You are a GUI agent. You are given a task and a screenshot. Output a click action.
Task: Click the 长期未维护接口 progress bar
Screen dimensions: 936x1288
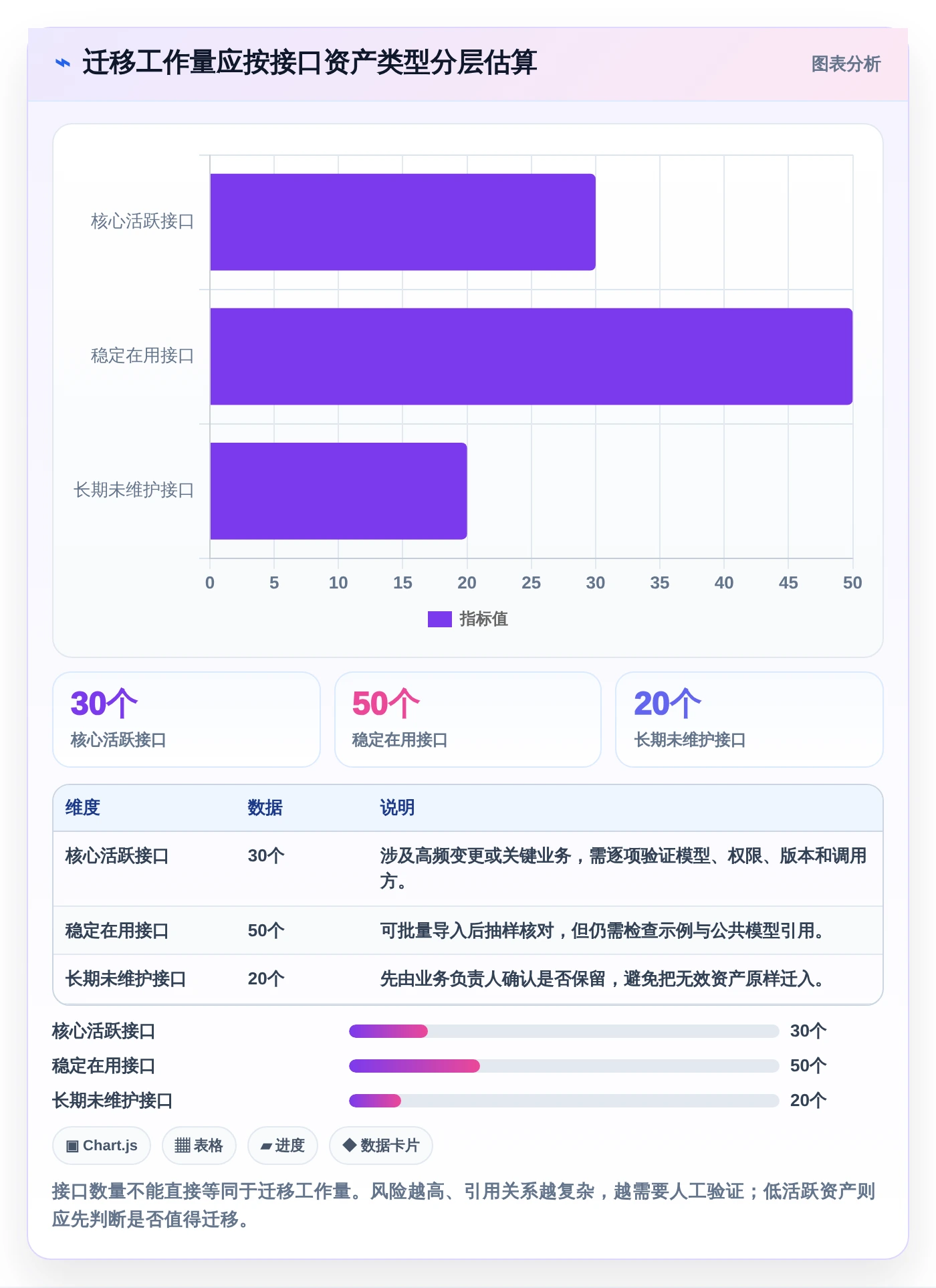[564, 1101]
